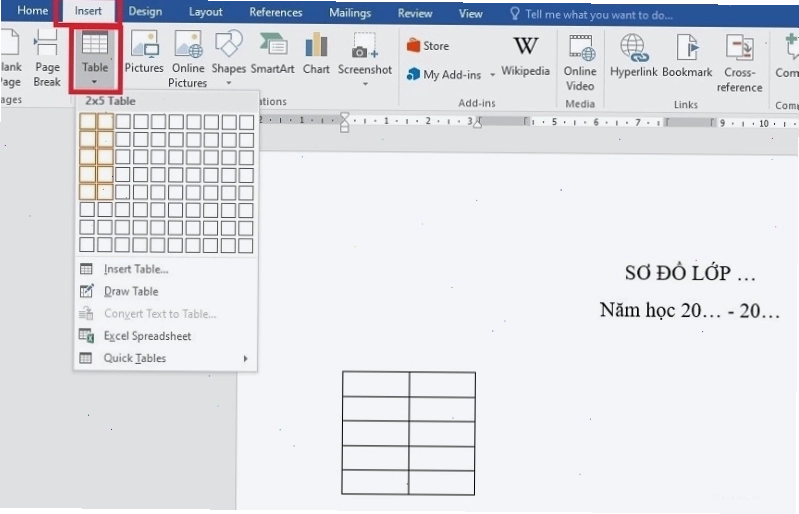The height and width of the screenshot is (514, 799).
Task: Insert a SmartArt graphic
Action: coord(272,53)
